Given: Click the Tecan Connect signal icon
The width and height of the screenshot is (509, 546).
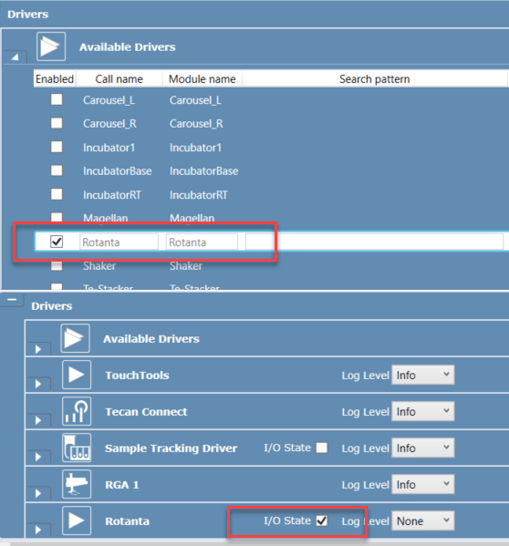Looking at the screenshot, I should tap(77, 411).
